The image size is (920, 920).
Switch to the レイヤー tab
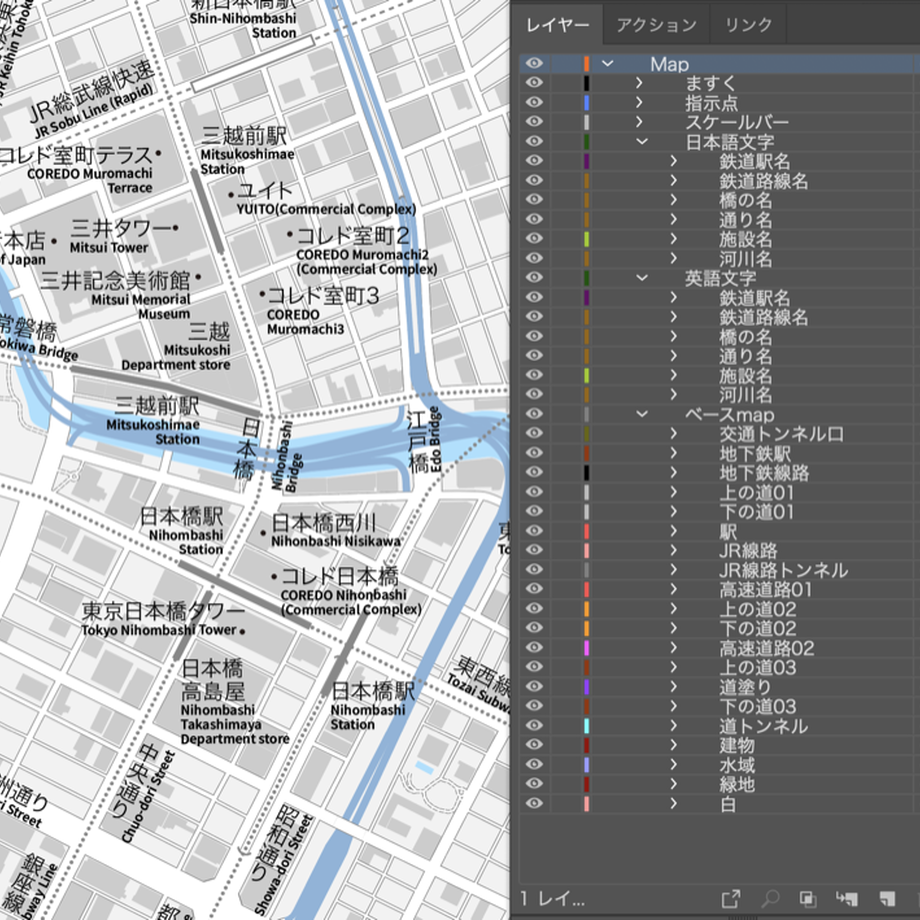tap(557, 25)
